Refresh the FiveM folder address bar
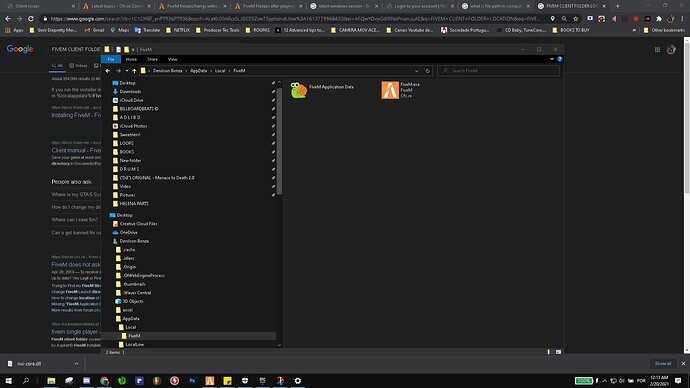This screenshot has height=388, width=690. tap(427, 71)
